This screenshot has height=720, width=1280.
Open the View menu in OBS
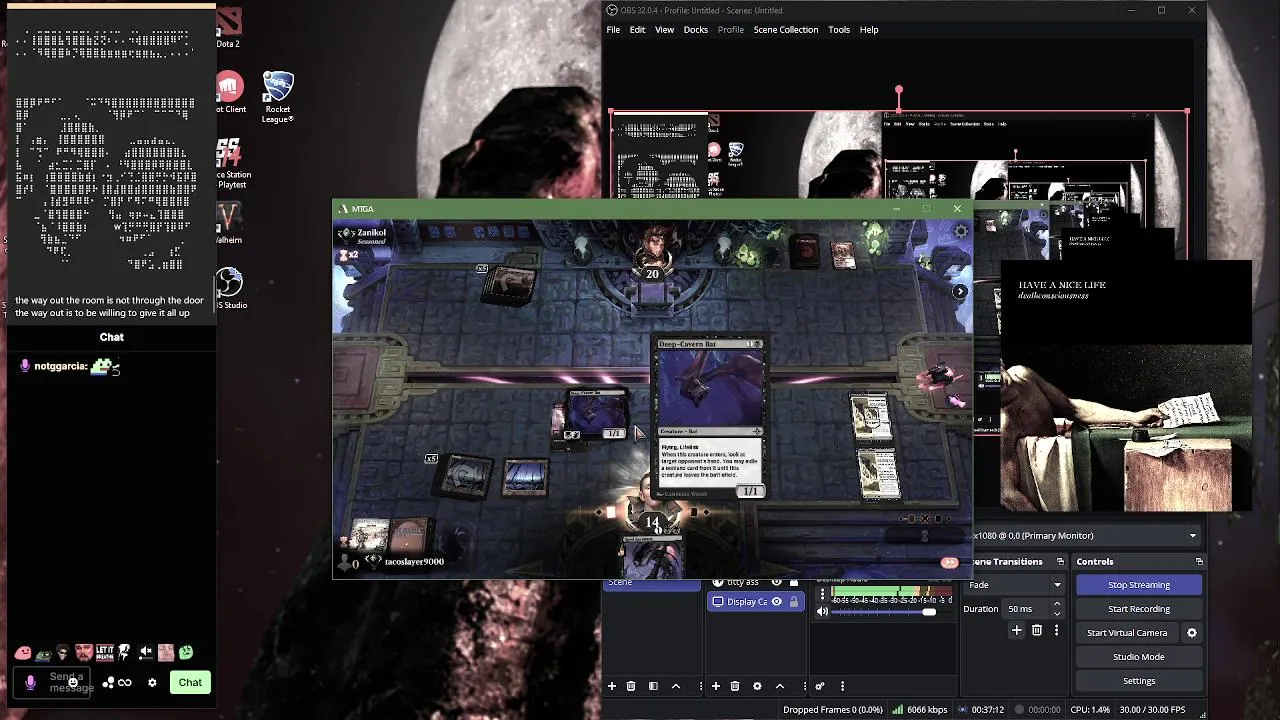point(664,30)
